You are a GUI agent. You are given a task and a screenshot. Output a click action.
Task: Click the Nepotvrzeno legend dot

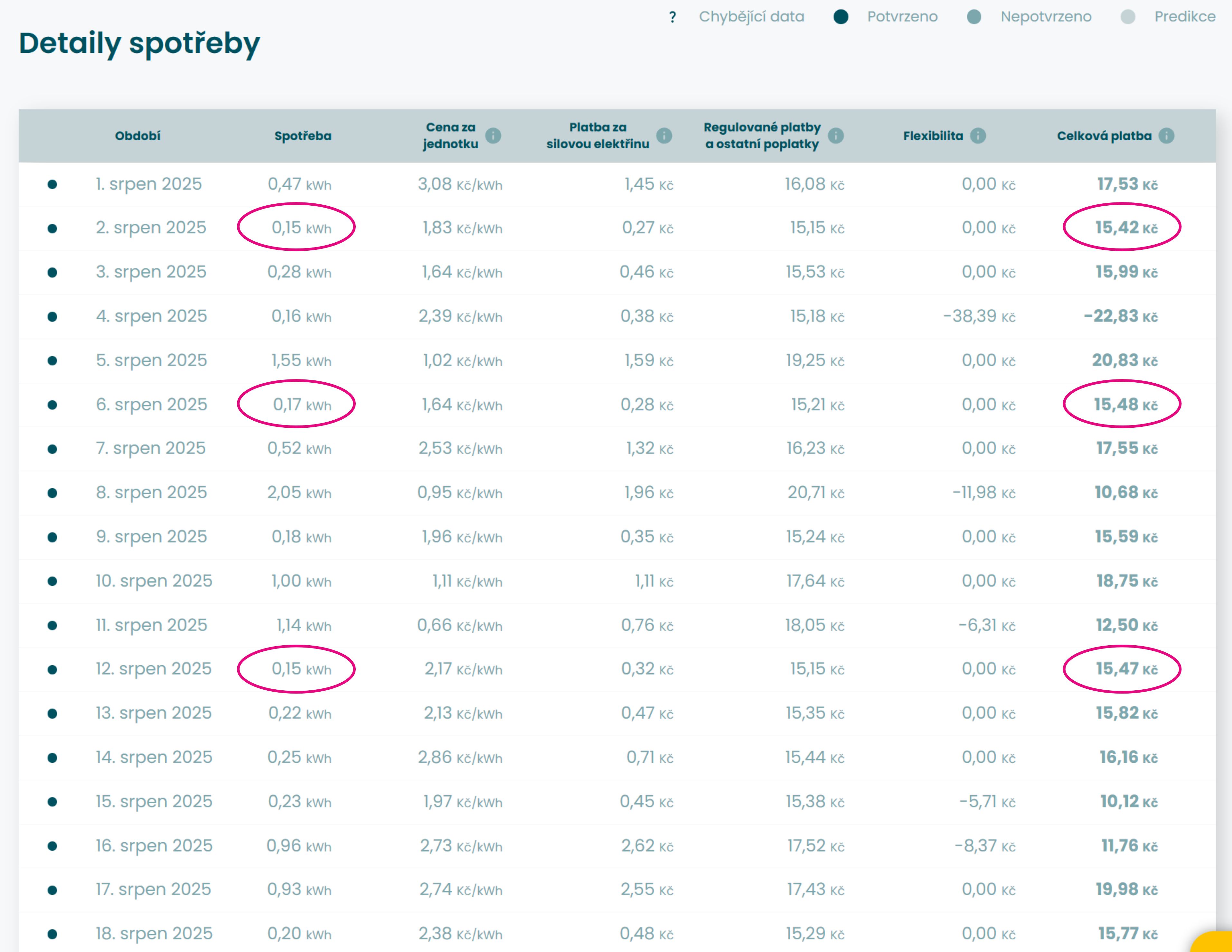click(x=973, y=17)
